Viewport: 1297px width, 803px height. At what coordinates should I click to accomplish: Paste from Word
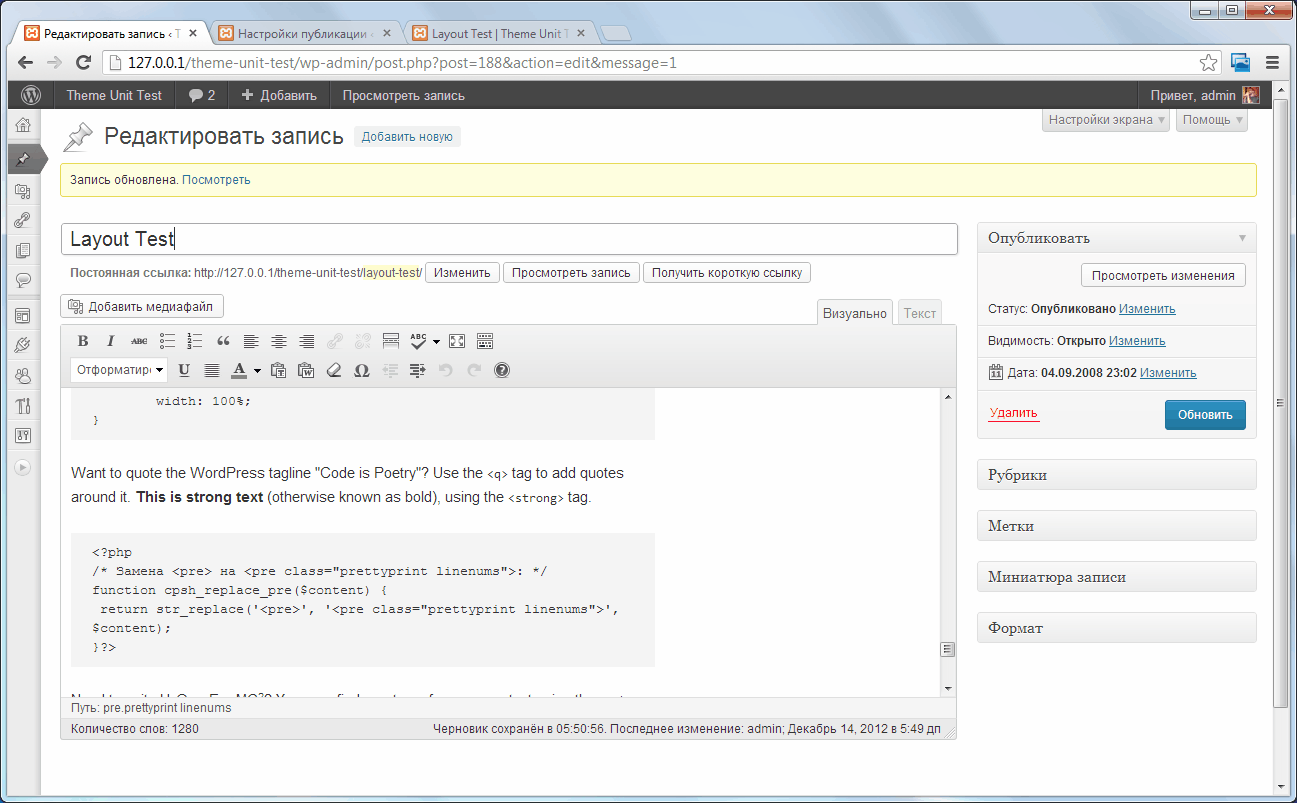[306, 370]
